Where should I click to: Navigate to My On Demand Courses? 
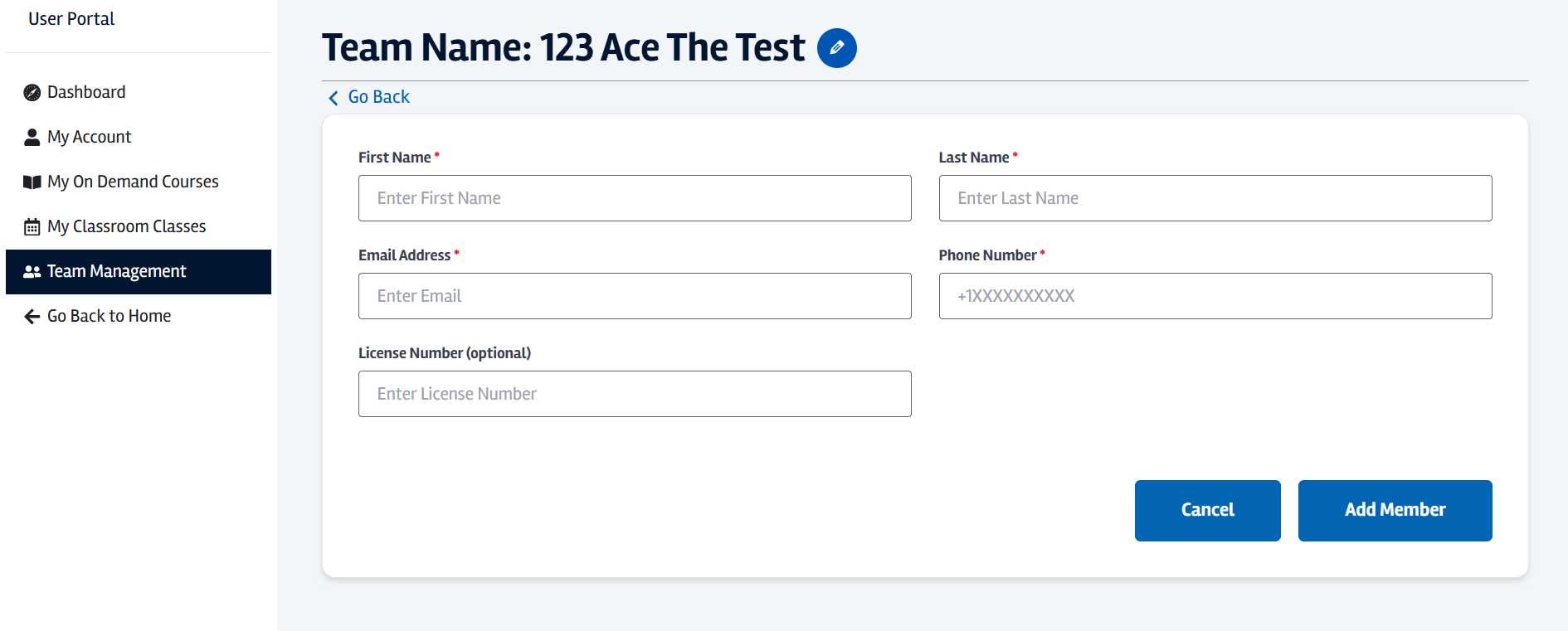133,182
